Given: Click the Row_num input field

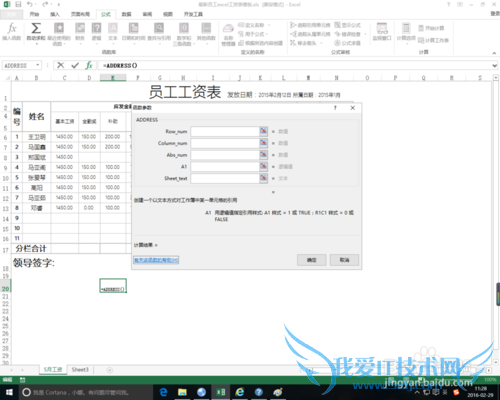Looking at the screenshot, I should pos(225,131).
